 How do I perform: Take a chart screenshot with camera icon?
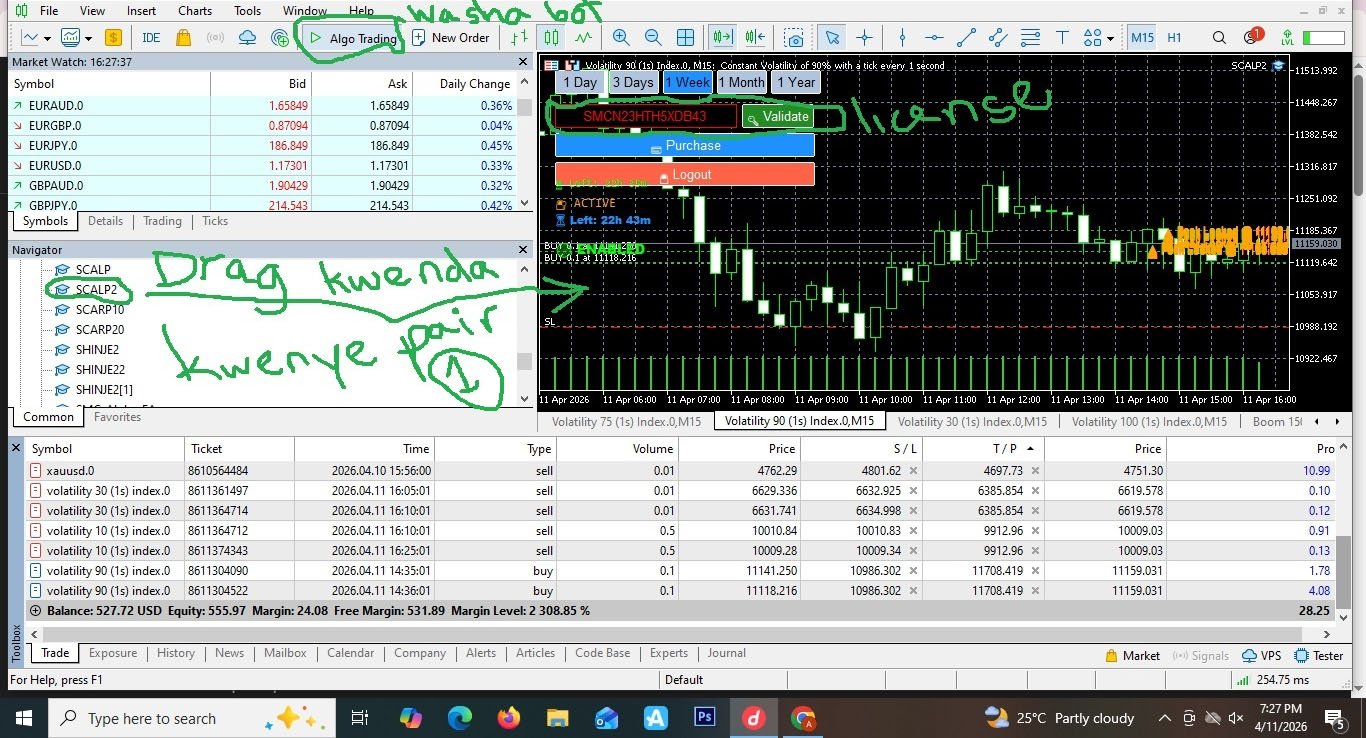pos(794,38)
